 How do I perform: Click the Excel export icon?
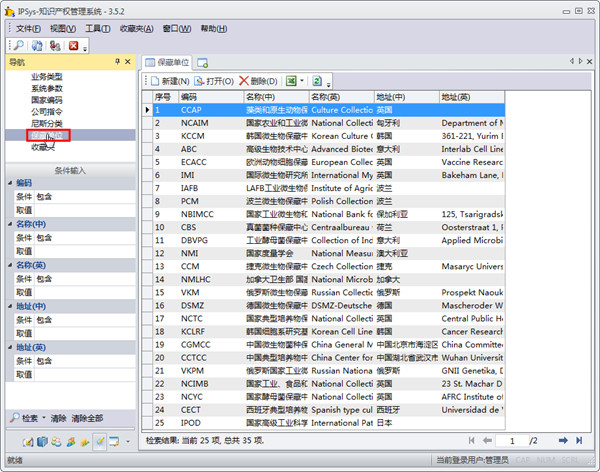point(291,81)
